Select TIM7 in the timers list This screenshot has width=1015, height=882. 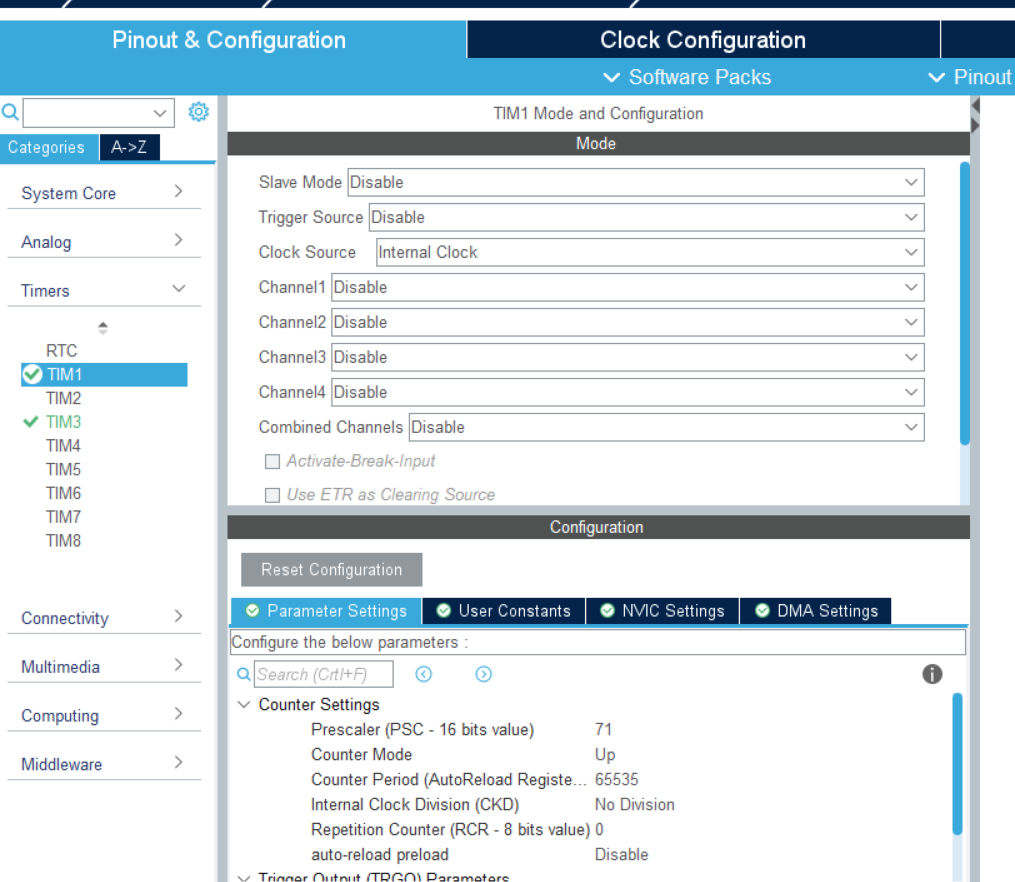[63, 517]
